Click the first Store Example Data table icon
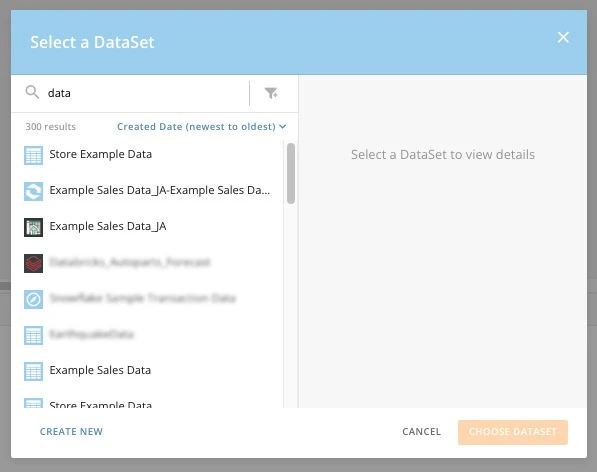 coord(34,155)
